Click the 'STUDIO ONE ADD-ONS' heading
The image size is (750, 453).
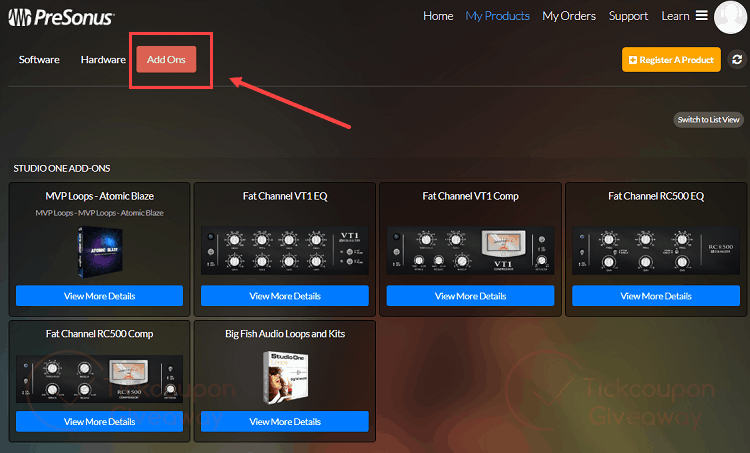coord(62,168)
